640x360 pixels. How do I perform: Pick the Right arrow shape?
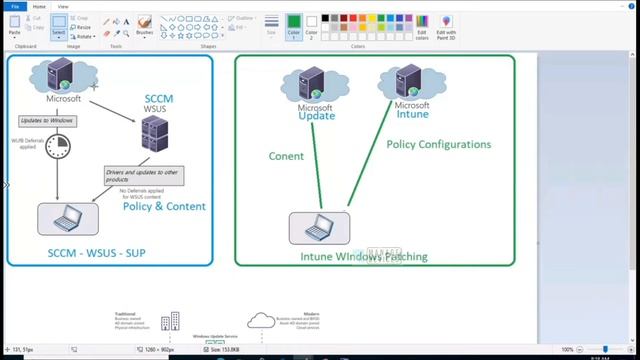(198, 27)
